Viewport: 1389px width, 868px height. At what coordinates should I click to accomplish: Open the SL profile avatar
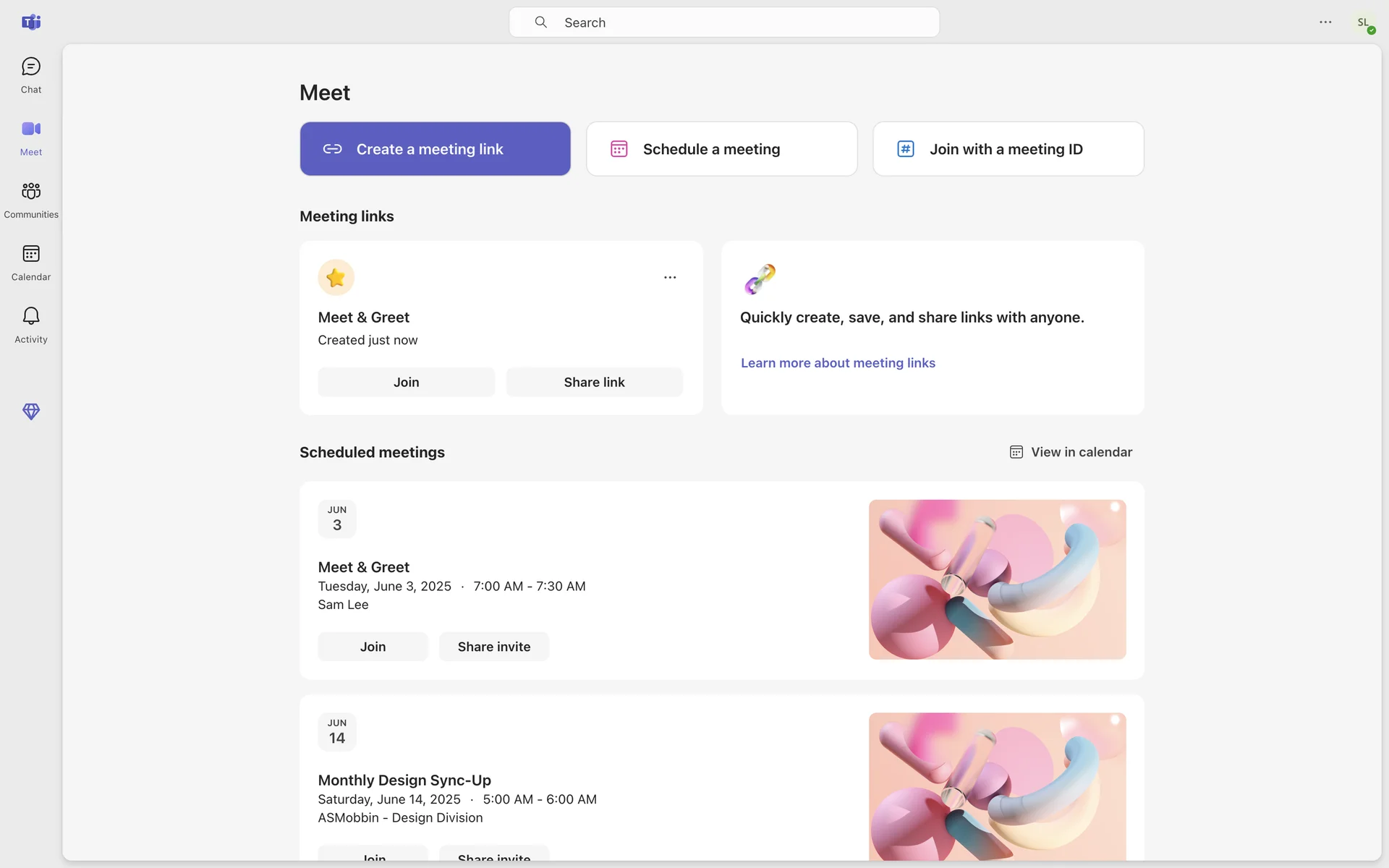[1364, 23]
